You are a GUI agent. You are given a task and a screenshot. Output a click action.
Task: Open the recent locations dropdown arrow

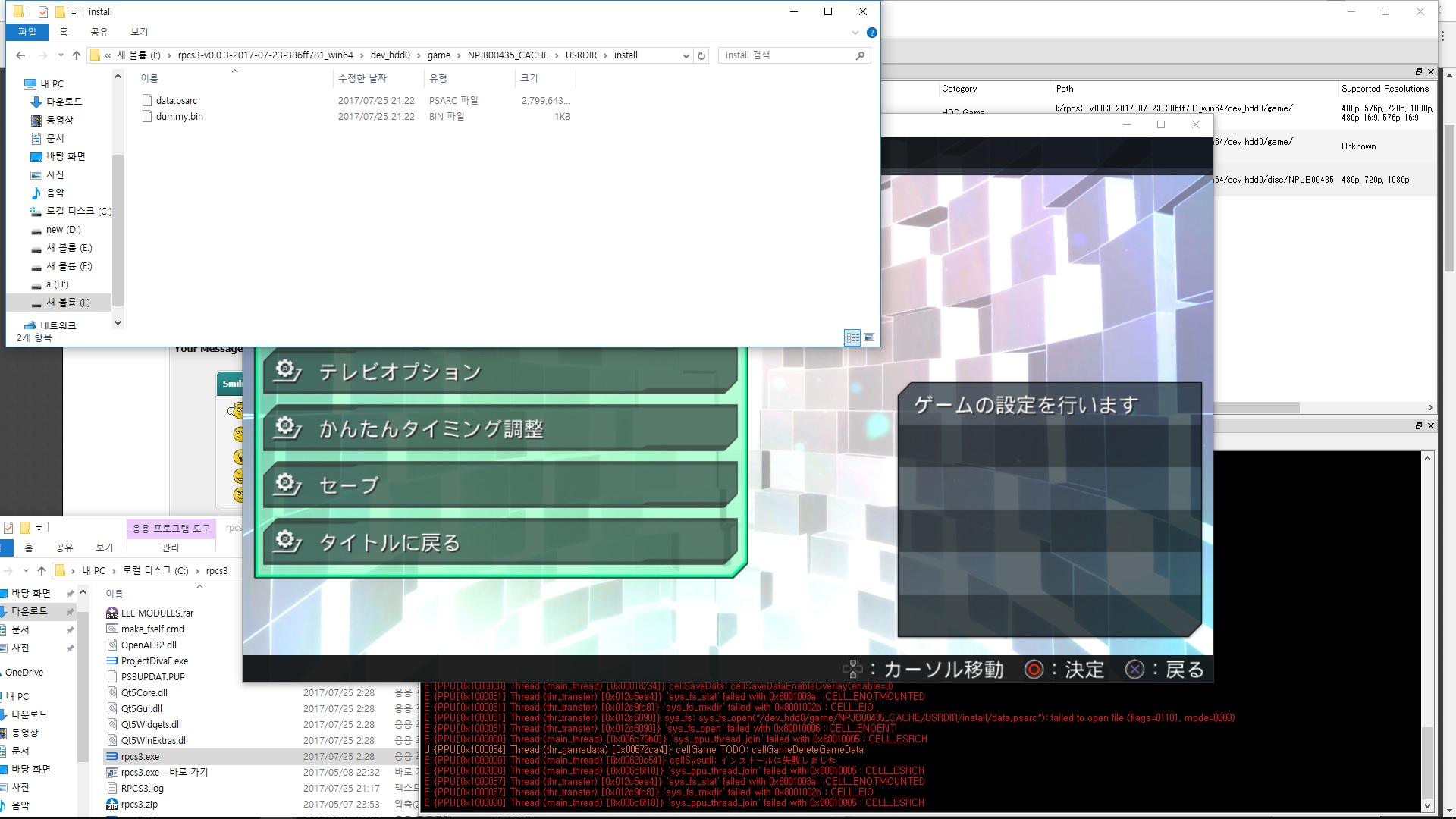[x=60, y=55]
